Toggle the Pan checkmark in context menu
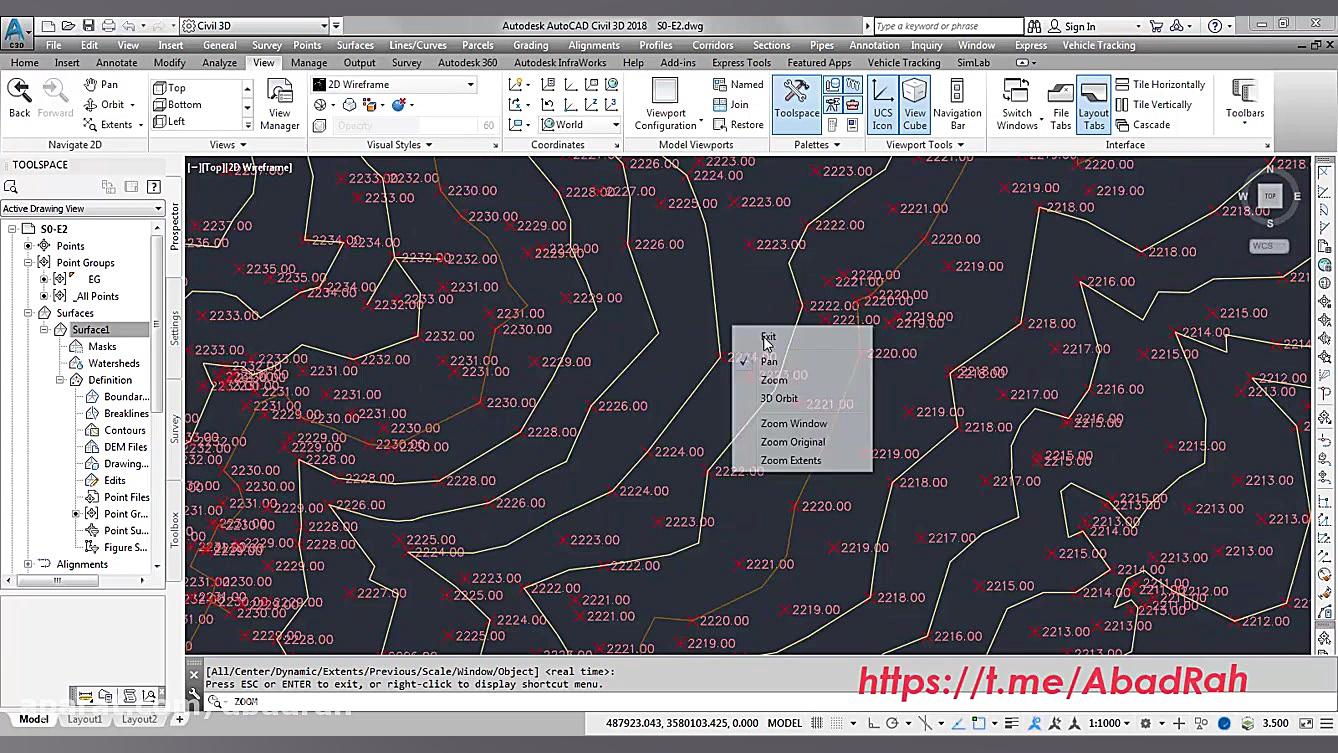The width and height of the screenshot is (1338, 753). click(x=745, y=361)
